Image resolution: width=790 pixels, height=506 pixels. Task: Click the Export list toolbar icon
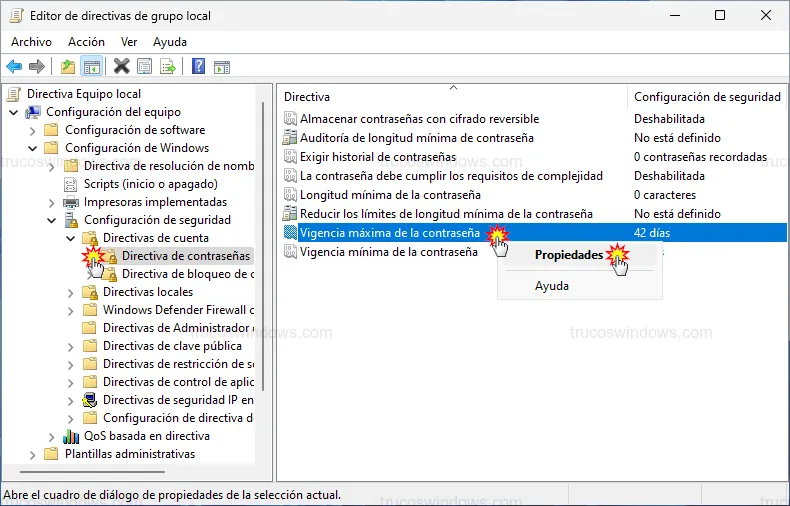168,67
